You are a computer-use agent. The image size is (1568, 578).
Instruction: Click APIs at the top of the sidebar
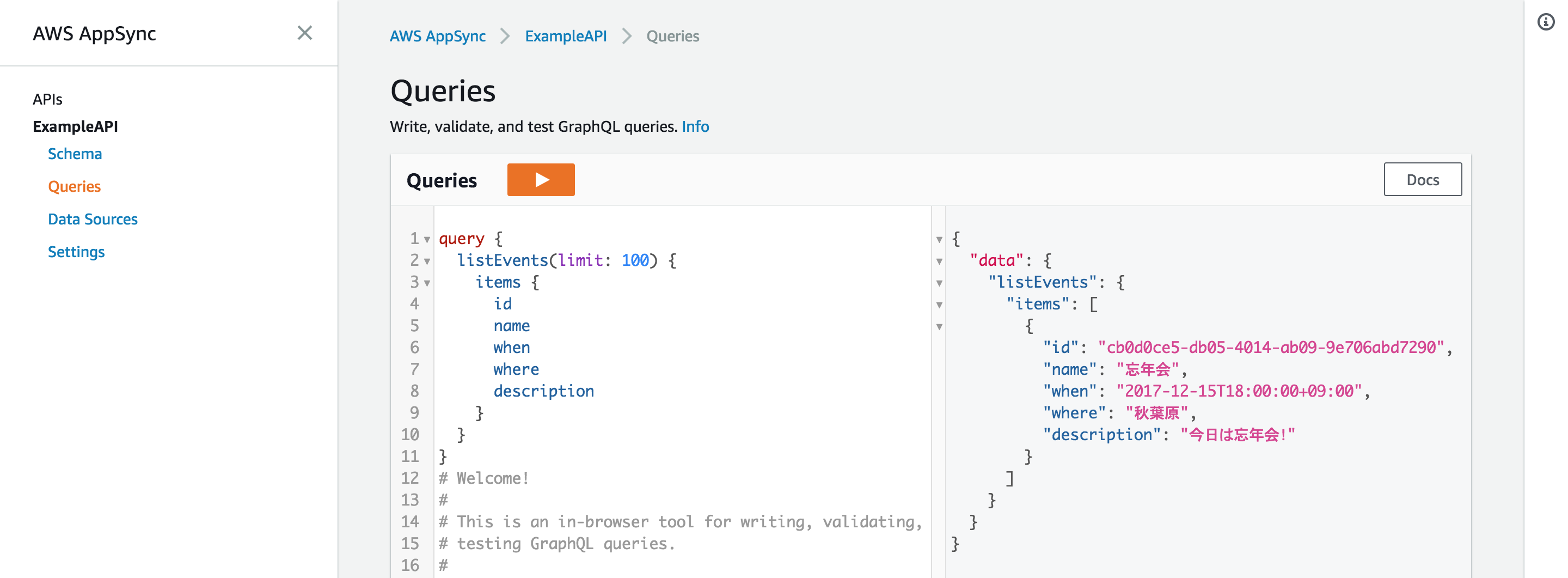47,99
